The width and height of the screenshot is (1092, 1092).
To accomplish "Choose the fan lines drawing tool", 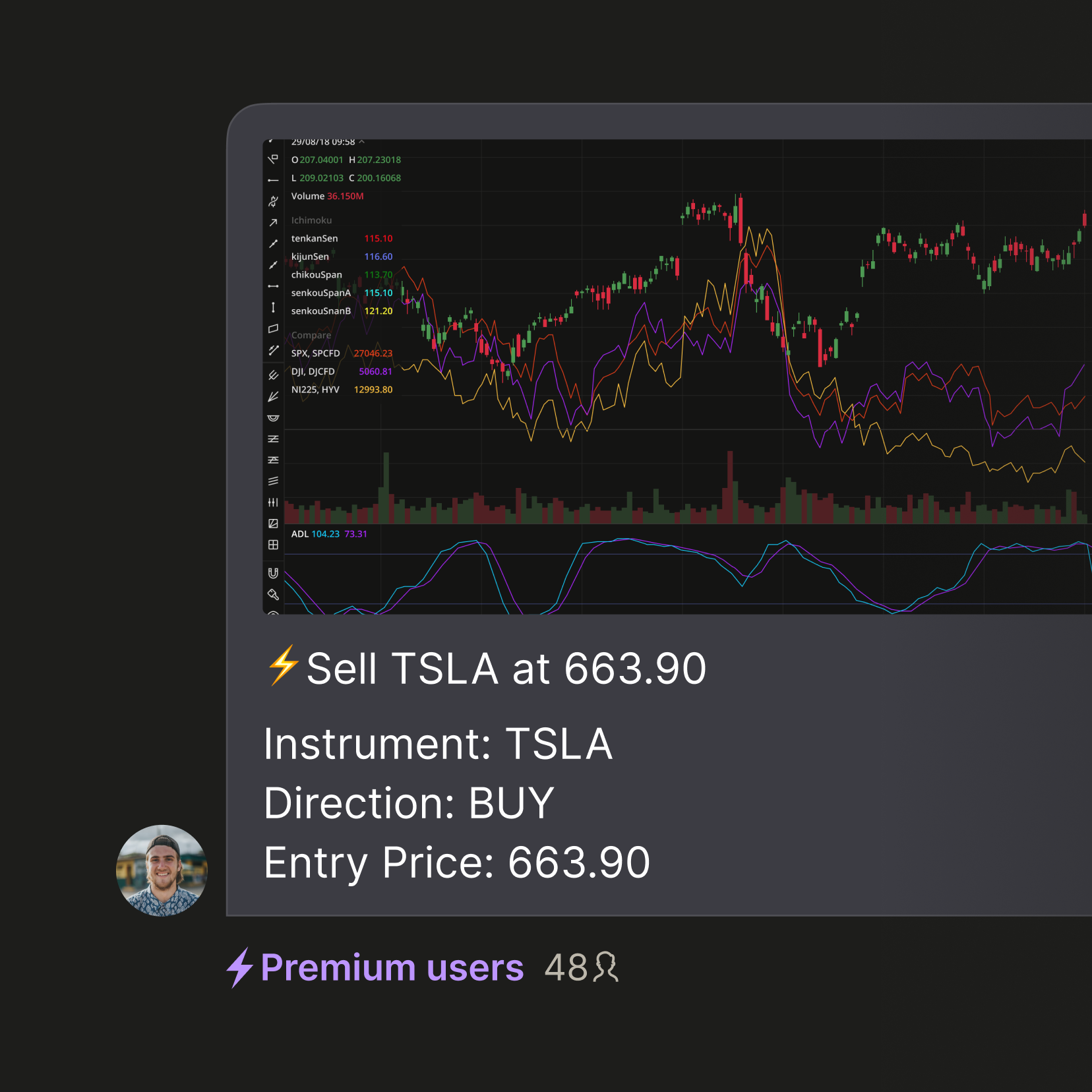I will click(273, 397).
